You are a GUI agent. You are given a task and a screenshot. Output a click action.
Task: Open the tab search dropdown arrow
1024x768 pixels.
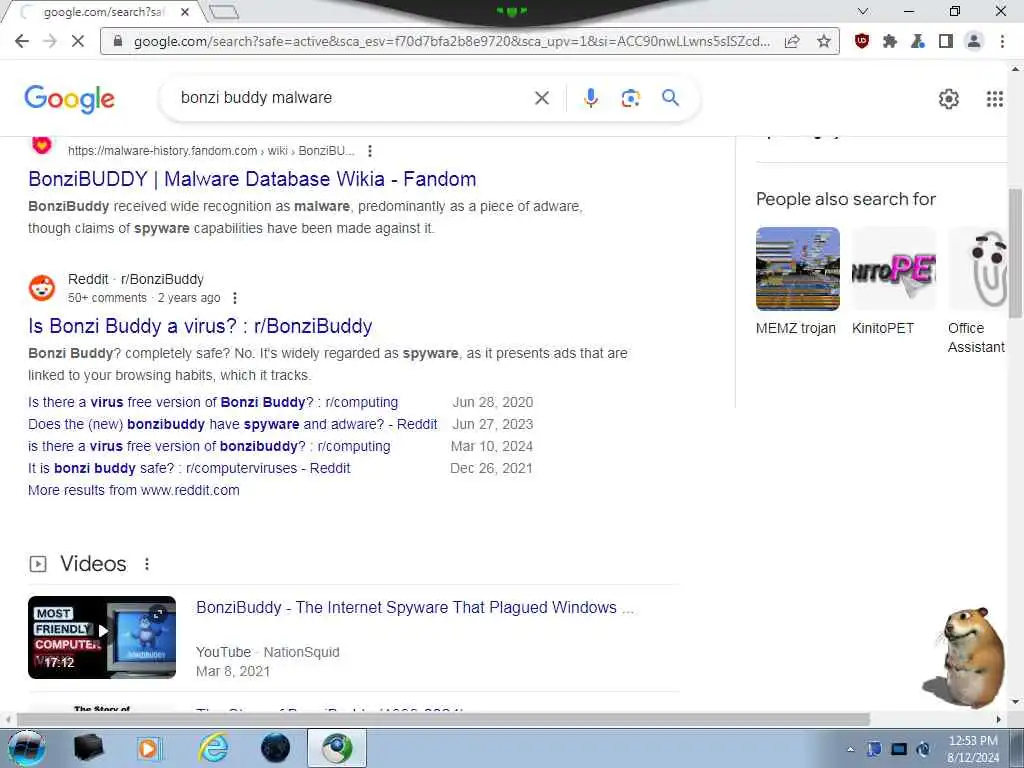[x=863, y=11]
